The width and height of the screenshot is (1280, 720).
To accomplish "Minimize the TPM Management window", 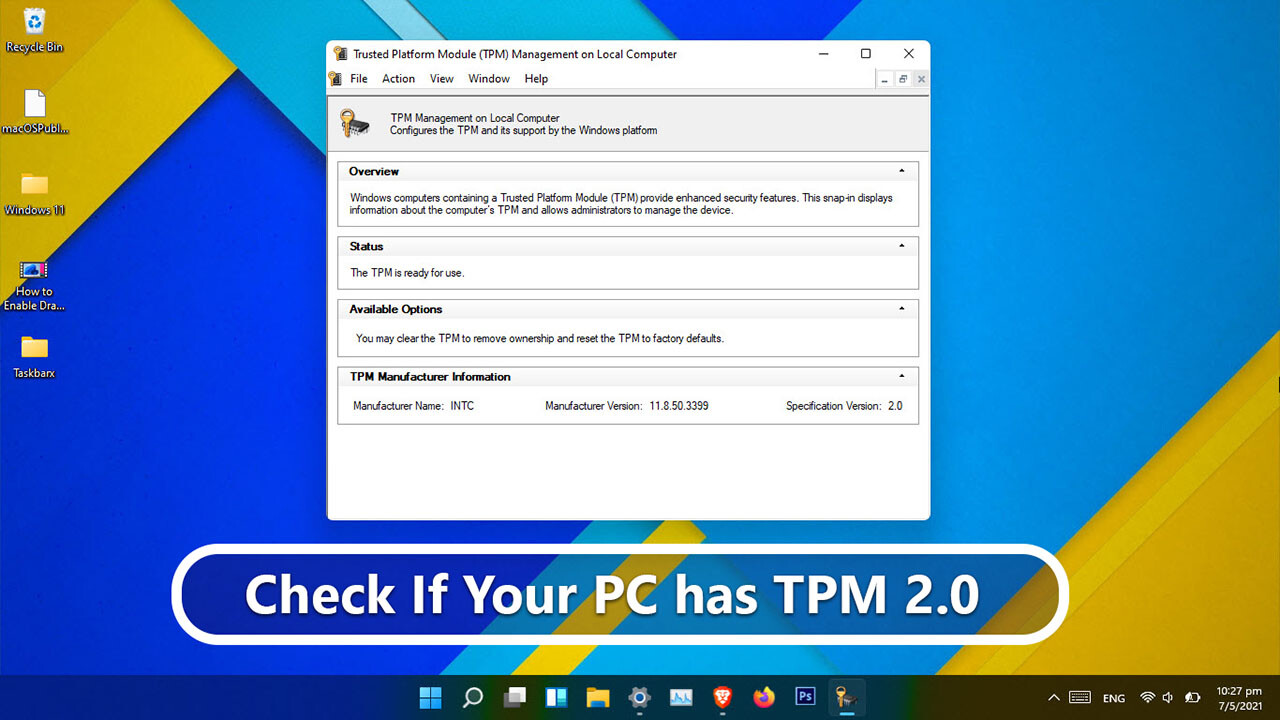I will (823, 54).
